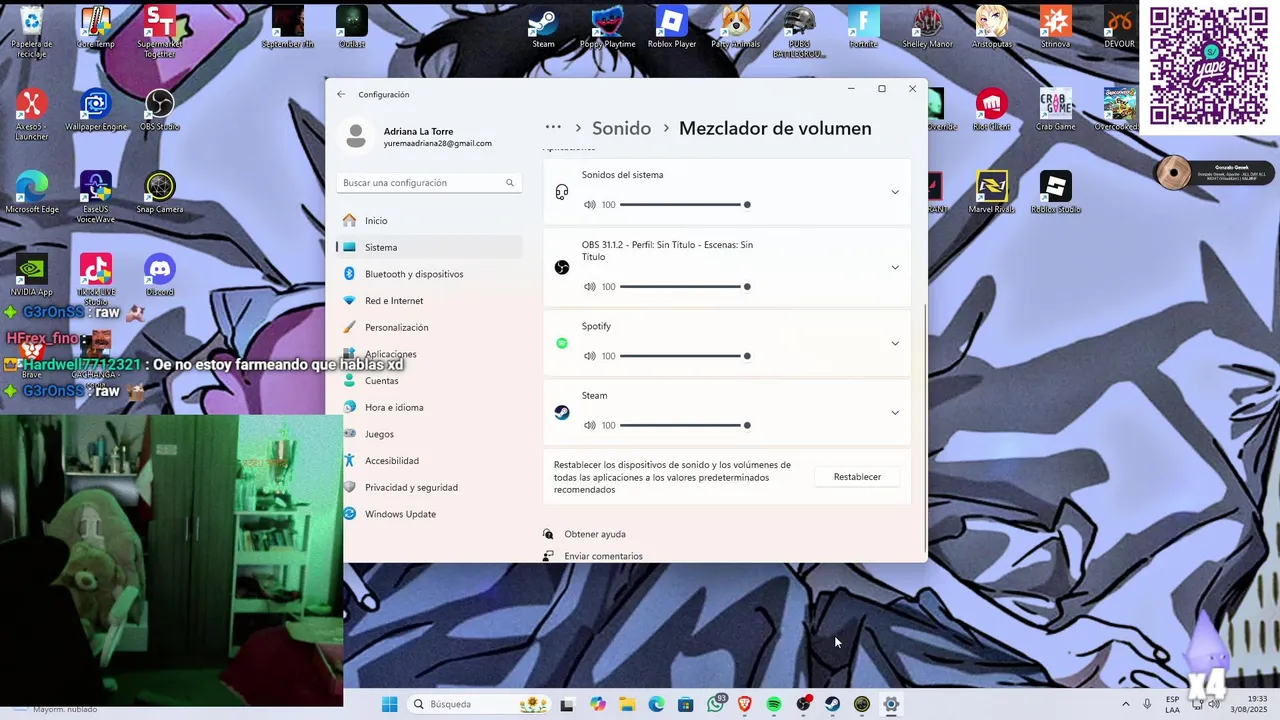Go back with the Configuración back arrow
Viewport: 1280px width, 720px height.
[x=341, y=94]
